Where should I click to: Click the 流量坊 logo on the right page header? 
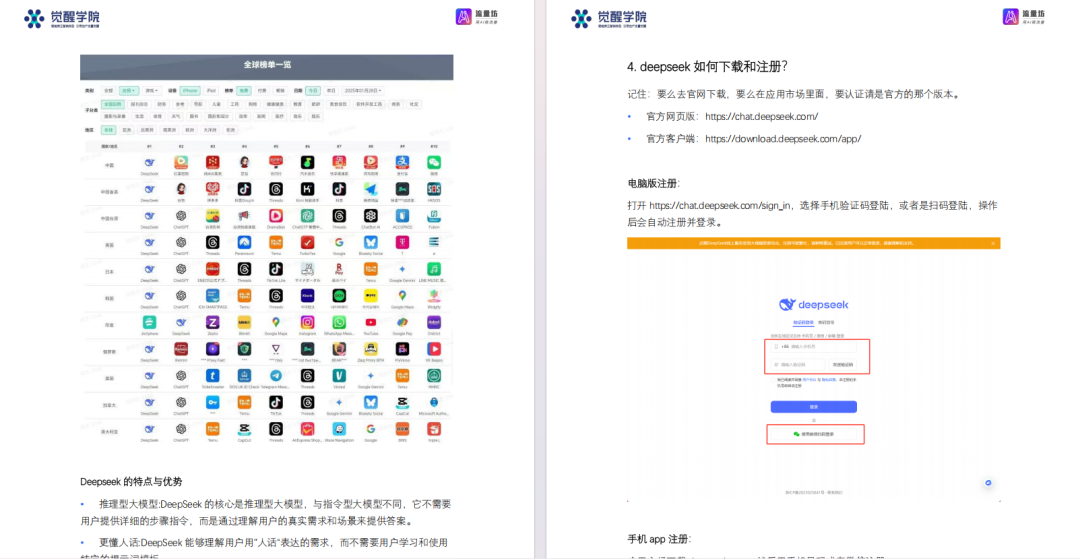[x=1024, y=17]
